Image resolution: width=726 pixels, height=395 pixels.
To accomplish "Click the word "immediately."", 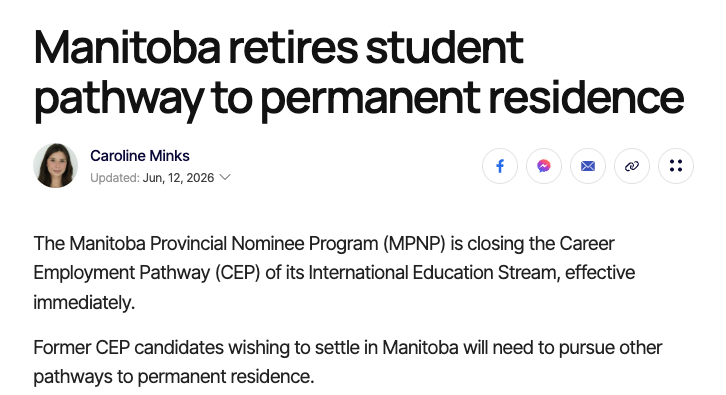I will pyautogui.click(x=84, y=303).
